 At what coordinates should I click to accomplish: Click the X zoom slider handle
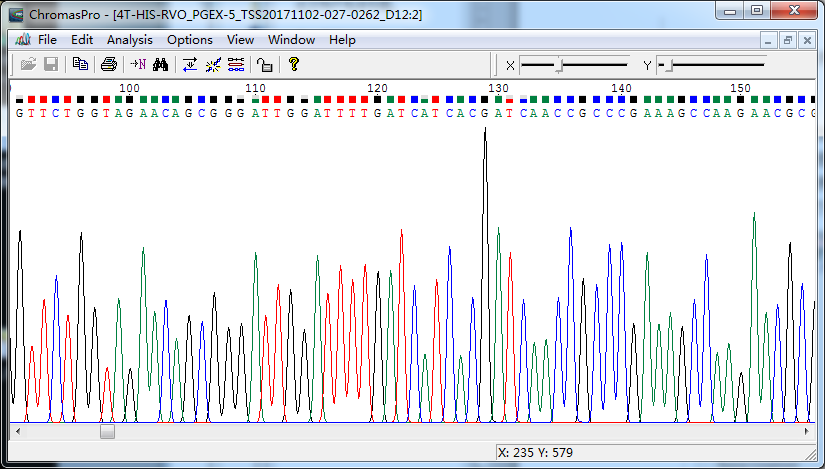(559, 65)
